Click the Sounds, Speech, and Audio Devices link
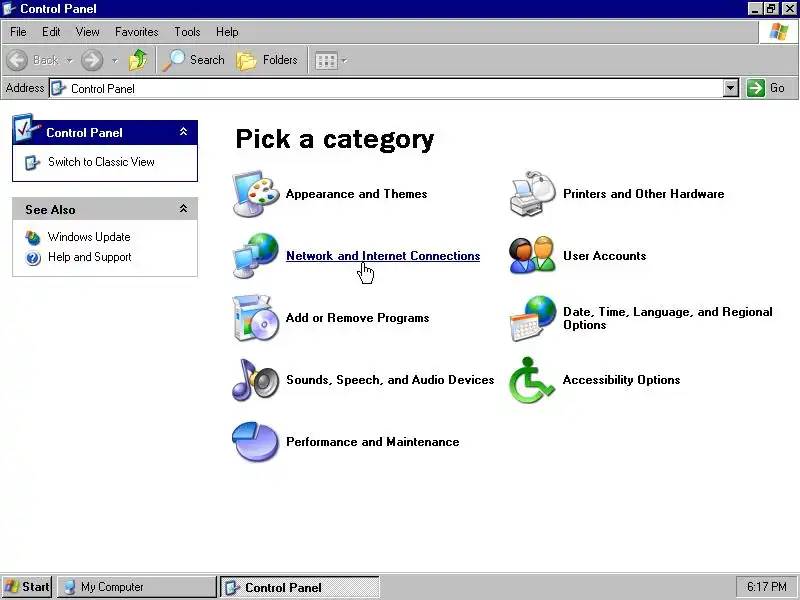Image resolution: width=800 pixels, height=600 pixels. point(390,380)
